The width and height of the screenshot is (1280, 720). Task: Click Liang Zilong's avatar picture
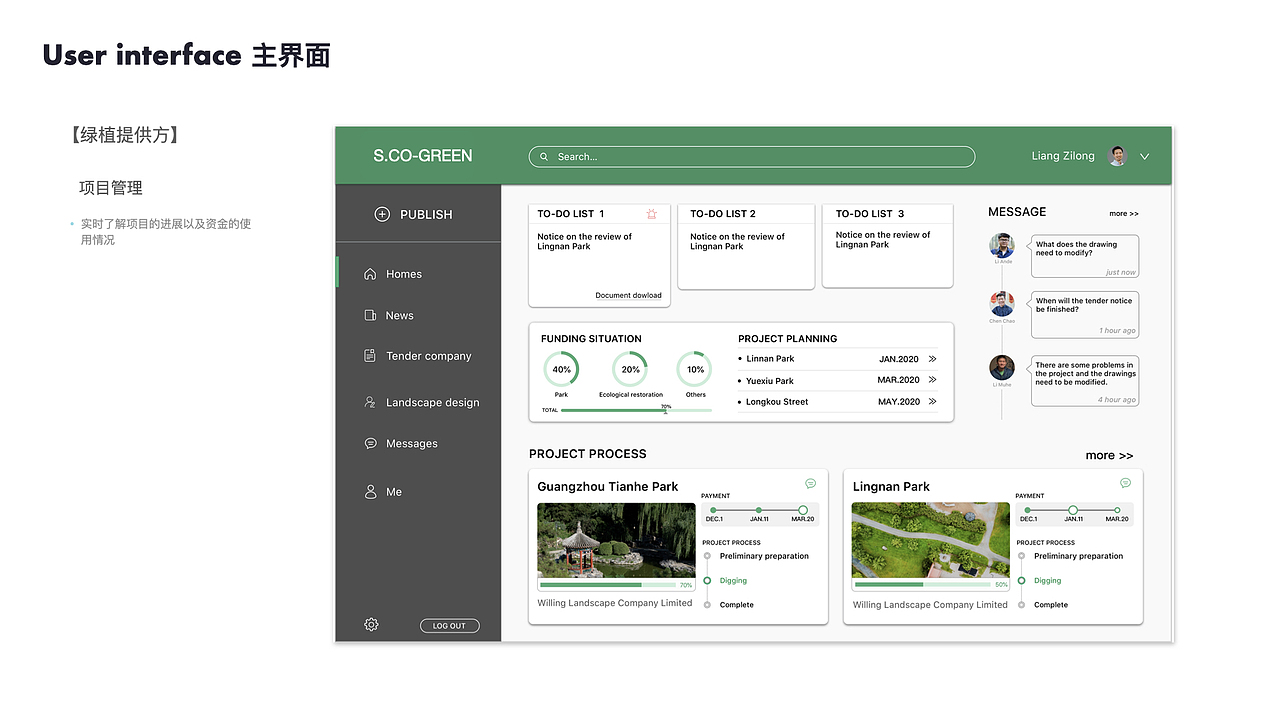1118,156
